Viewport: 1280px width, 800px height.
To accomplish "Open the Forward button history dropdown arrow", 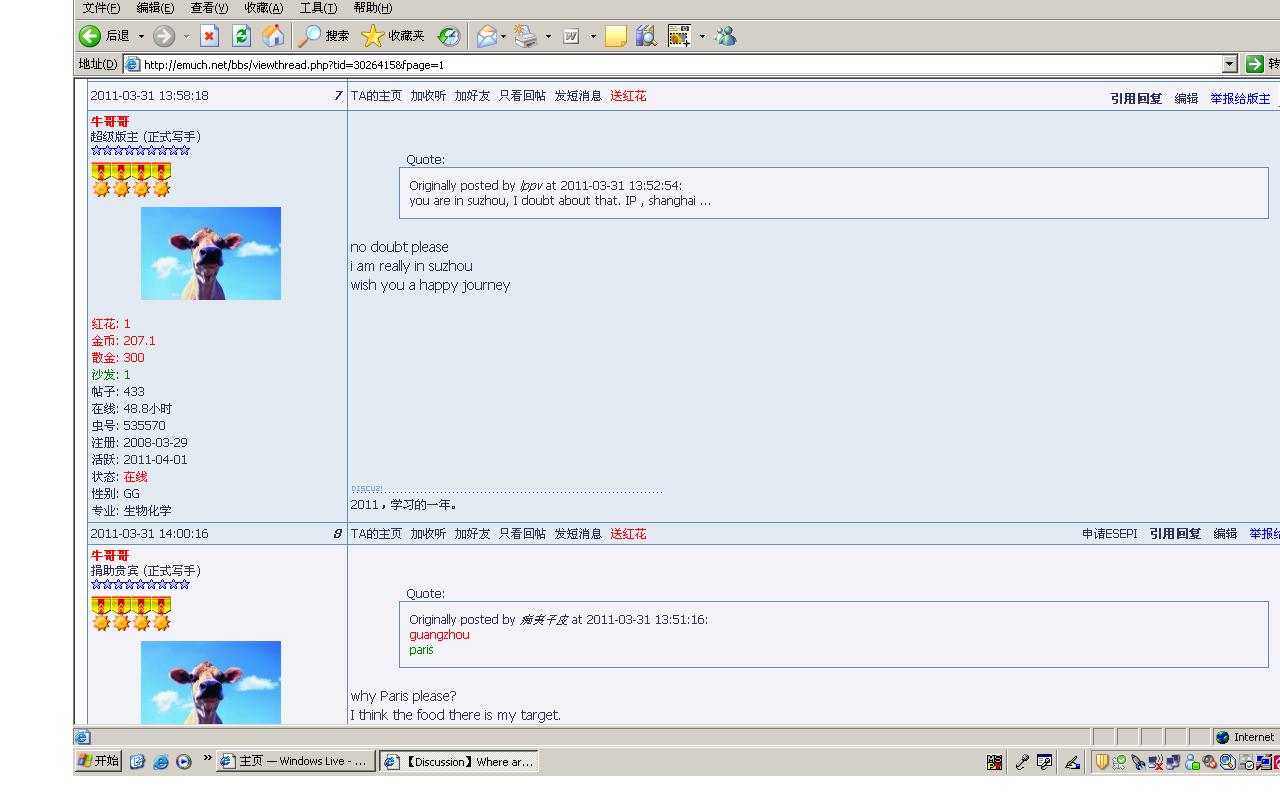I will (186, 36).
